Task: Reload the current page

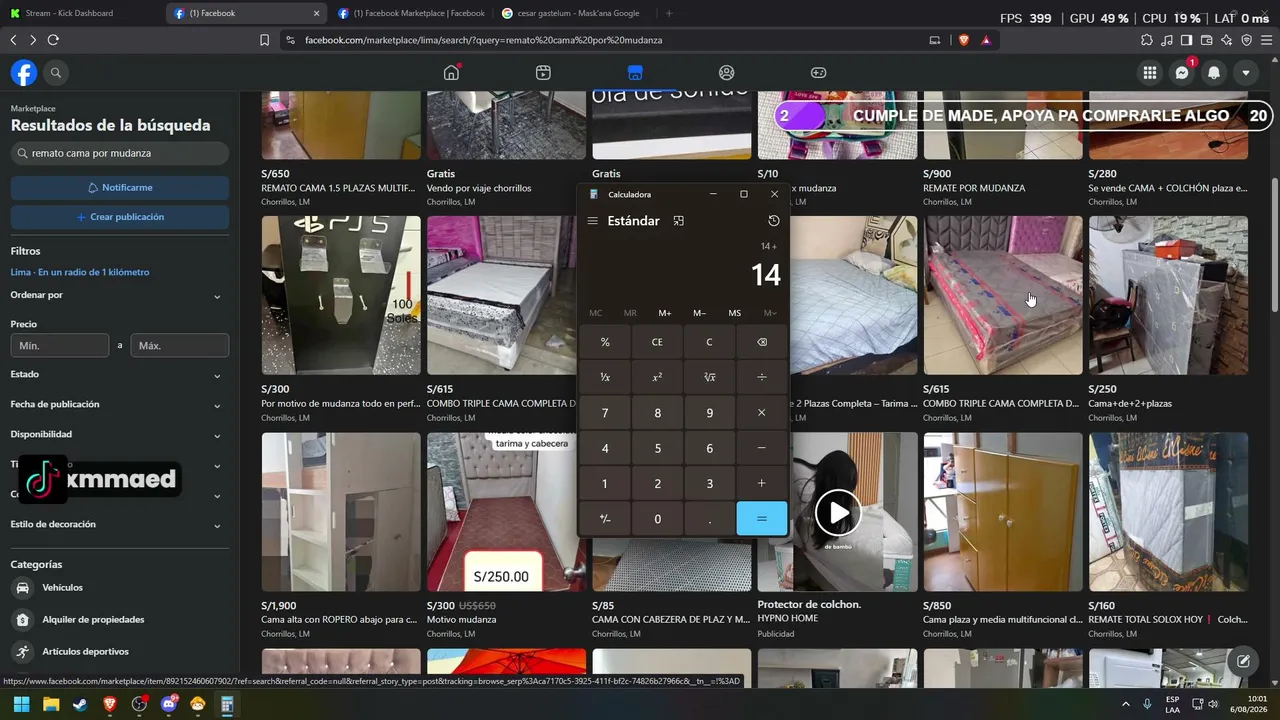Action: click(53, 40)
